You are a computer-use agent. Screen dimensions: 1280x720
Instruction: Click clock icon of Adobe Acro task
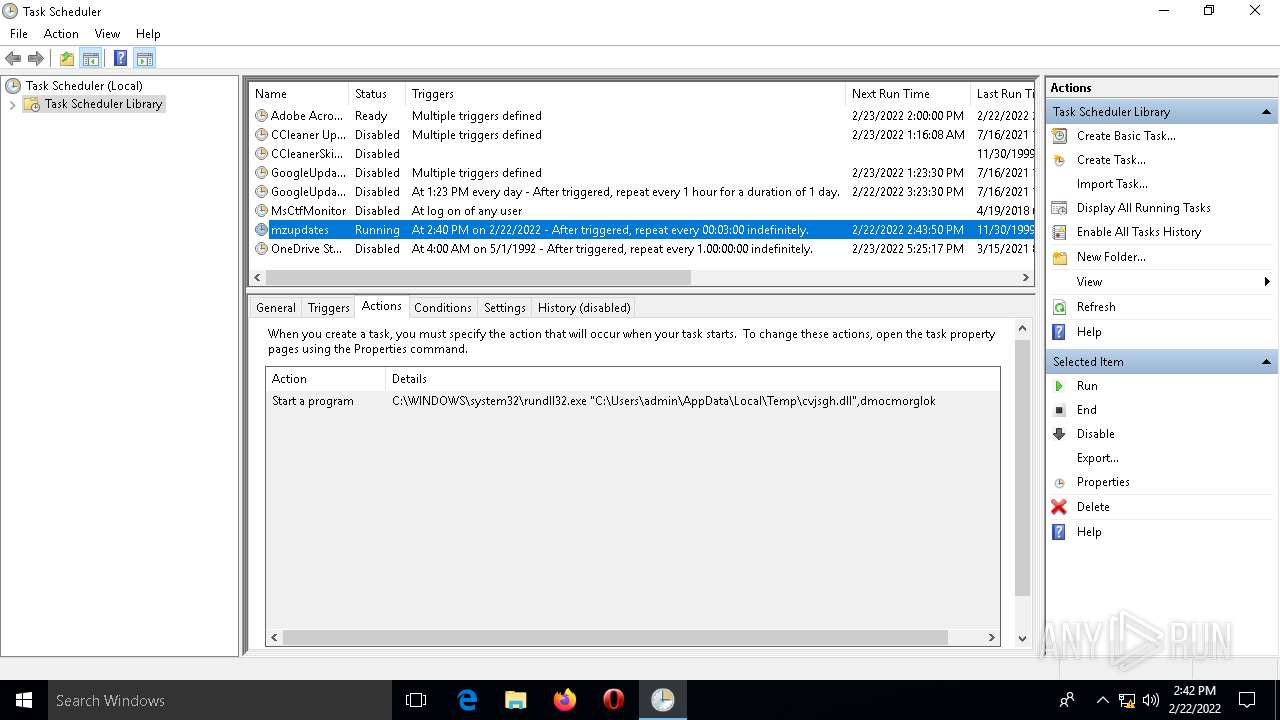click(x=261, y=116)
